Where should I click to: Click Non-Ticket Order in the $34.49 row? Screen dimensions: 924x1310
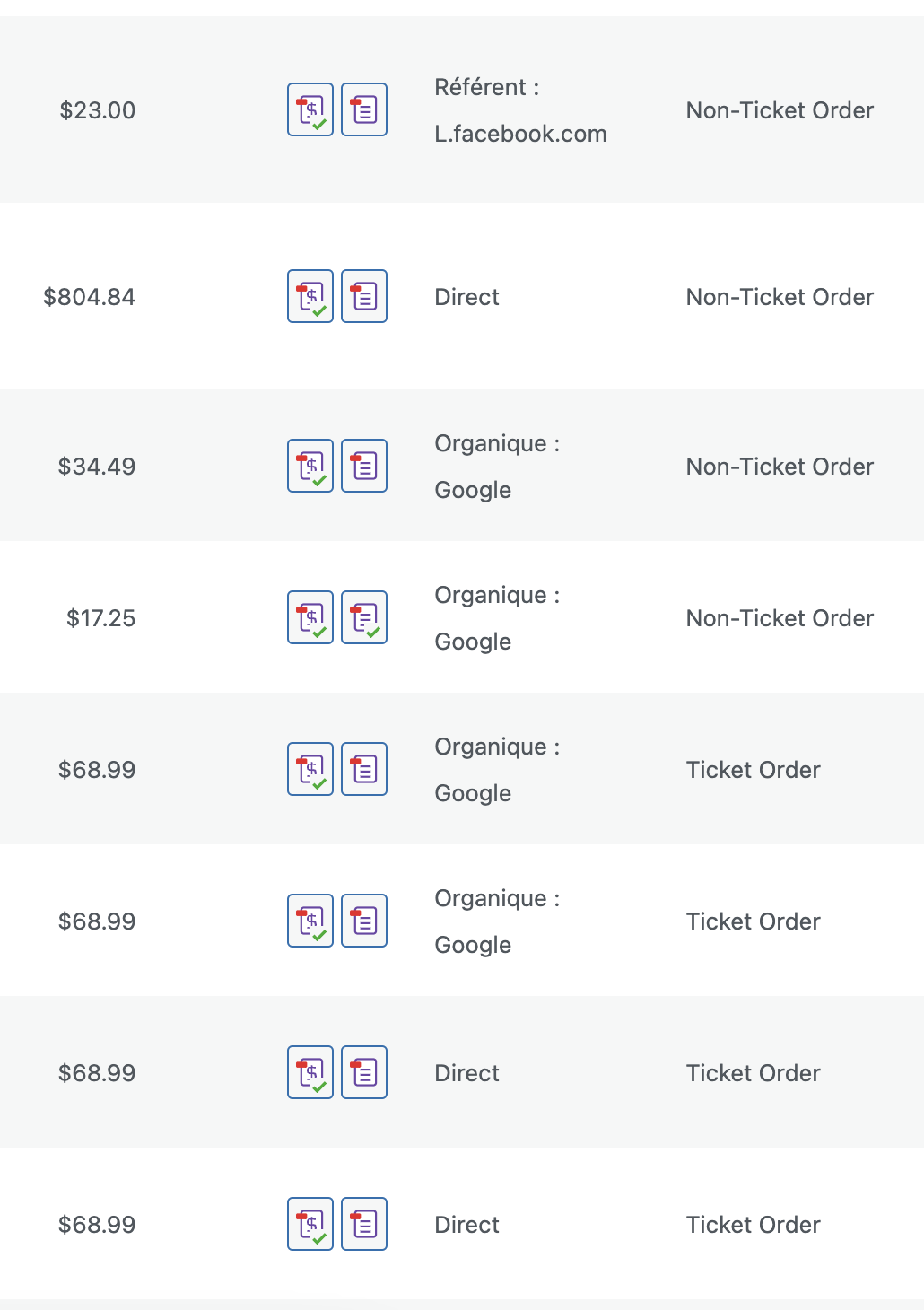coord(780,467)
